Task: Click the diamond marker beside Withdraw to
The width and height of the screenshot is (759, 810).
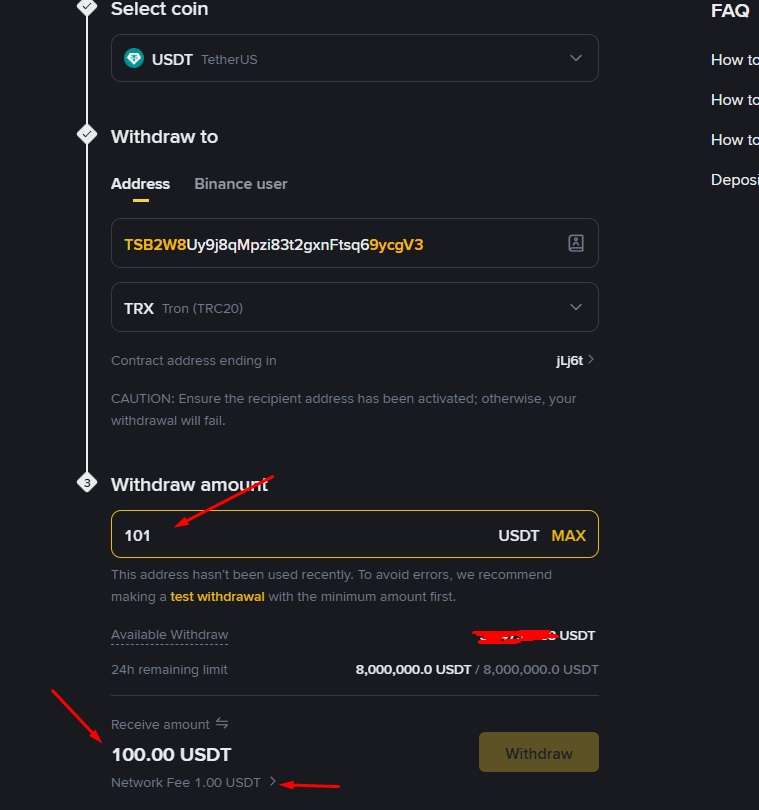Action: pyautogui.click(x=87, y=133)
